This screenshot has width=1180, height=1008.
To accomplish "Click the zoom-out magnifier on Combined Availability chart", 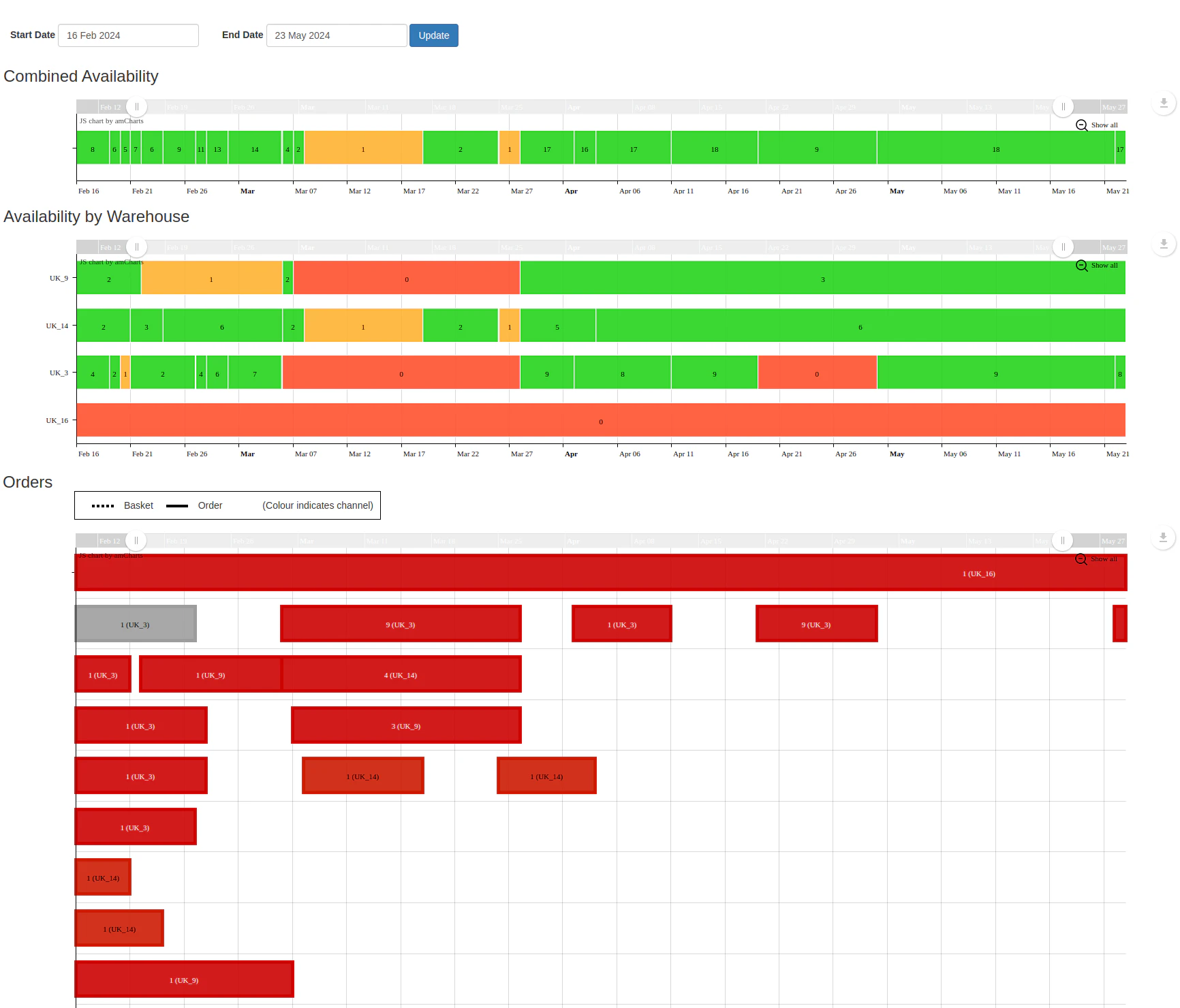I will click(x=1081, y=125).
